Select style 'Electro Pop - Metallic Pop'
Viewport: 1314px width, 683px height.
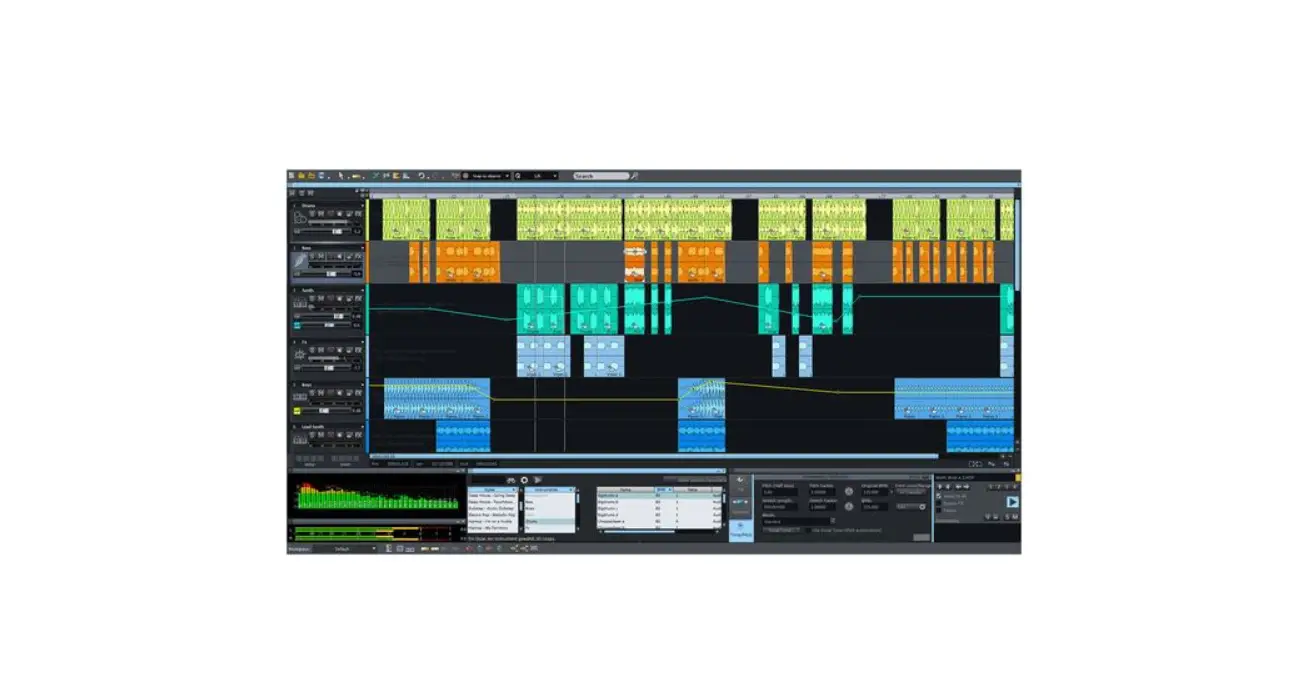pos(493,515)
